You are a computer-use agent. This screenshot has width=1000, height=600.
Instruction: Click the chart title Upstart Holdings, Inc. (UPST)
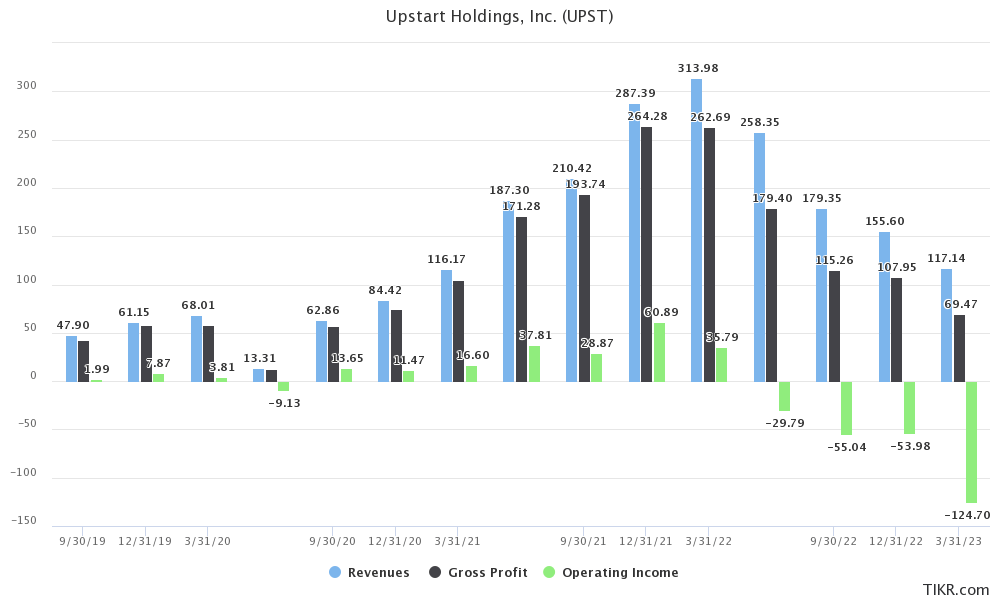[x=499, y=16]
